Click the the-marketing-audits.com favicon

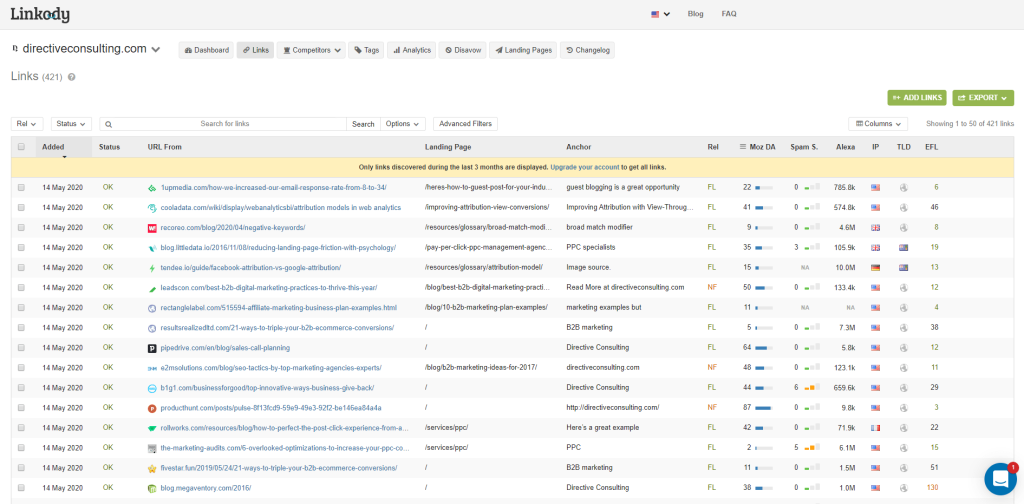pos(152,449)
